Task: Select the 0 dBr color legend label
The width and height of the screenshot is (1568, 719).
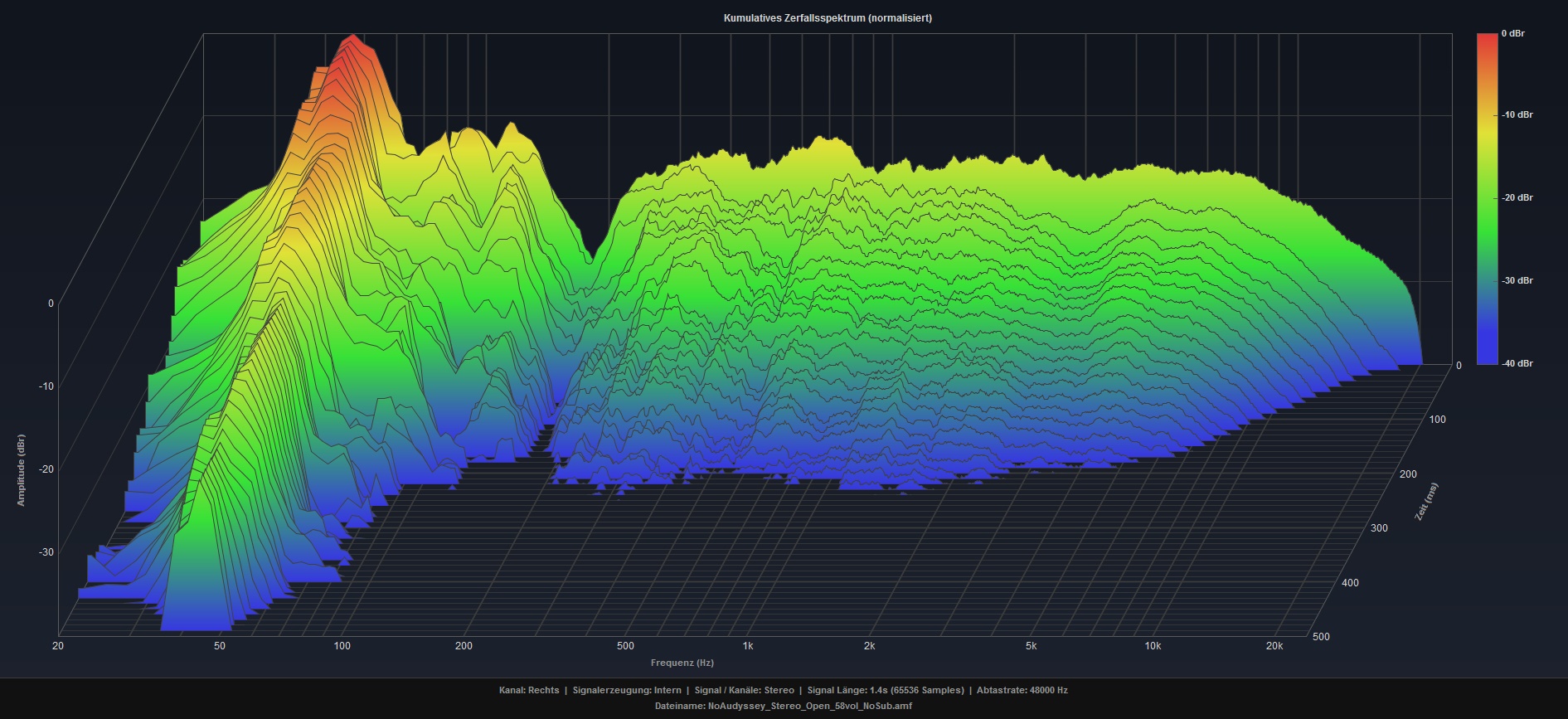Action: [x=1512, y=34]
